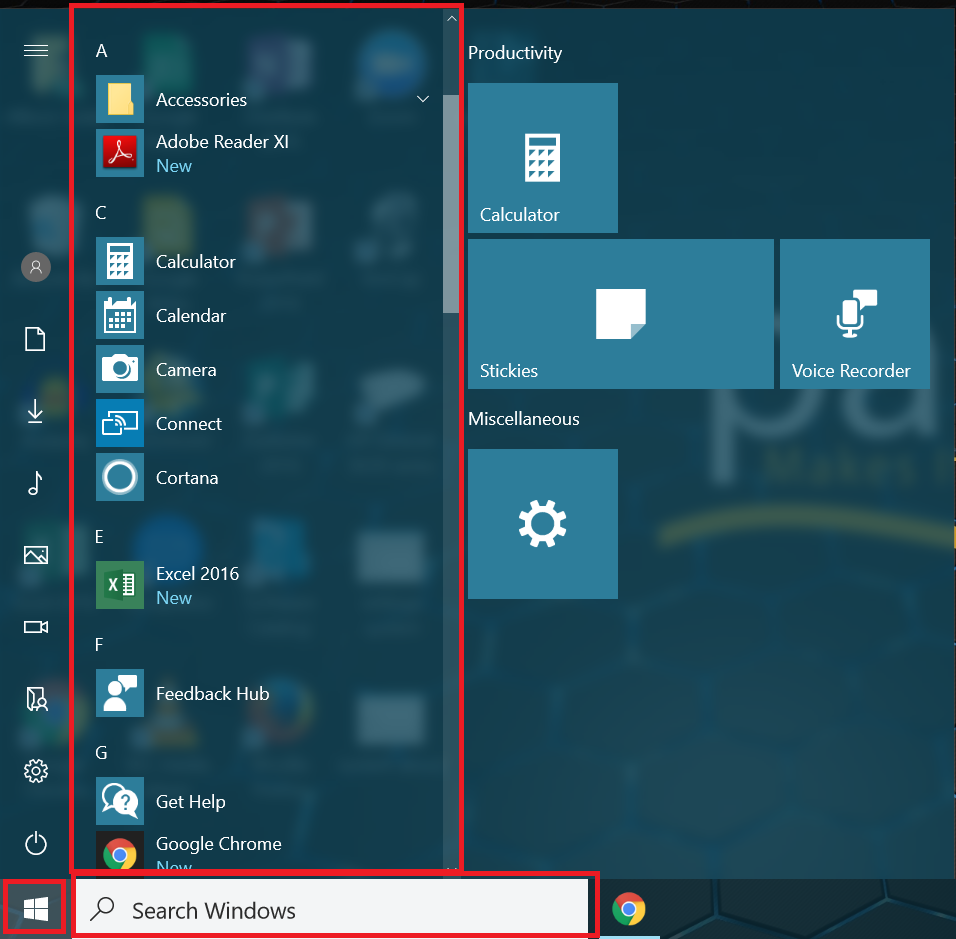The image size is (956, 939).
Task: Open the Stickies tile
Action: tap(621, 314)
